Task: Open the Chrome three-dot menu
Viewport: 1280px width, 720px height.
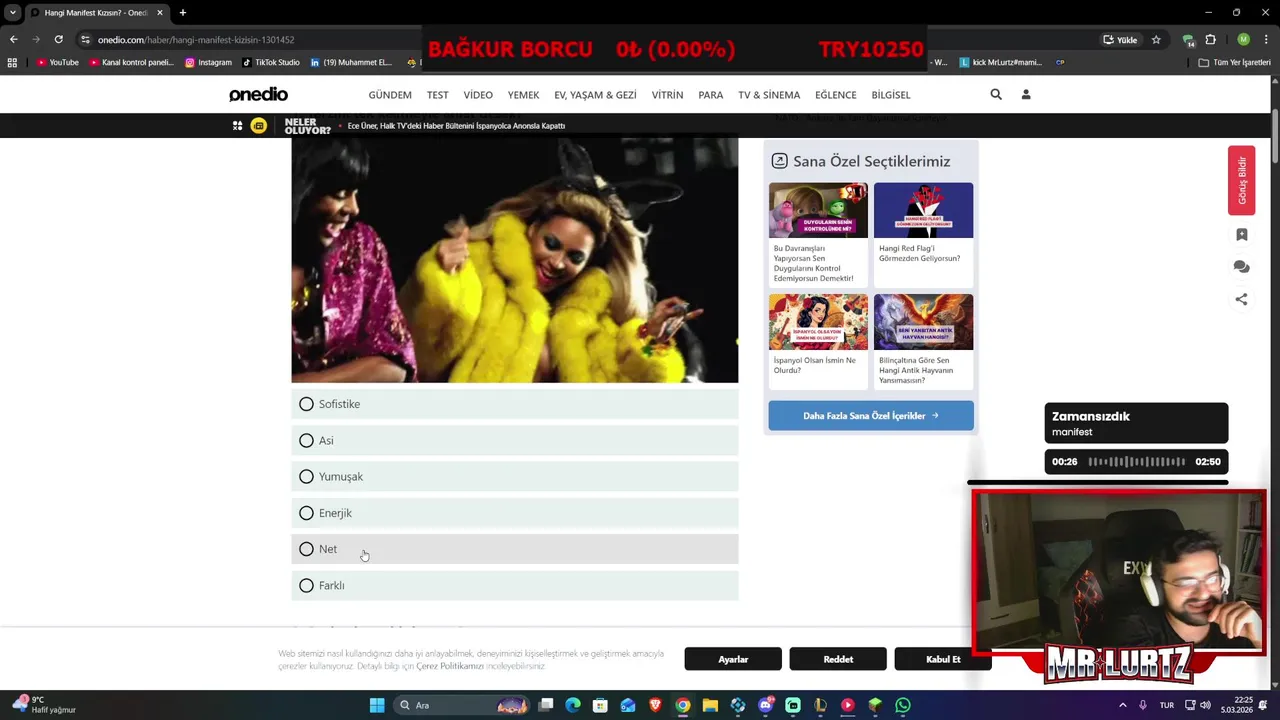Action: 1266,39
